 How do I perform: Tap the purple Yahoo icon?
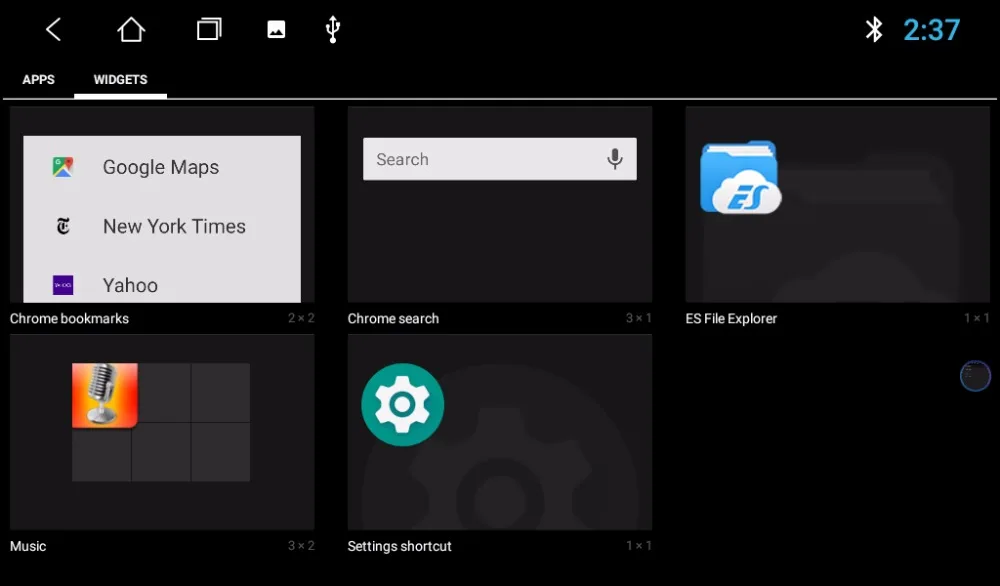click(x=62, y=285)
